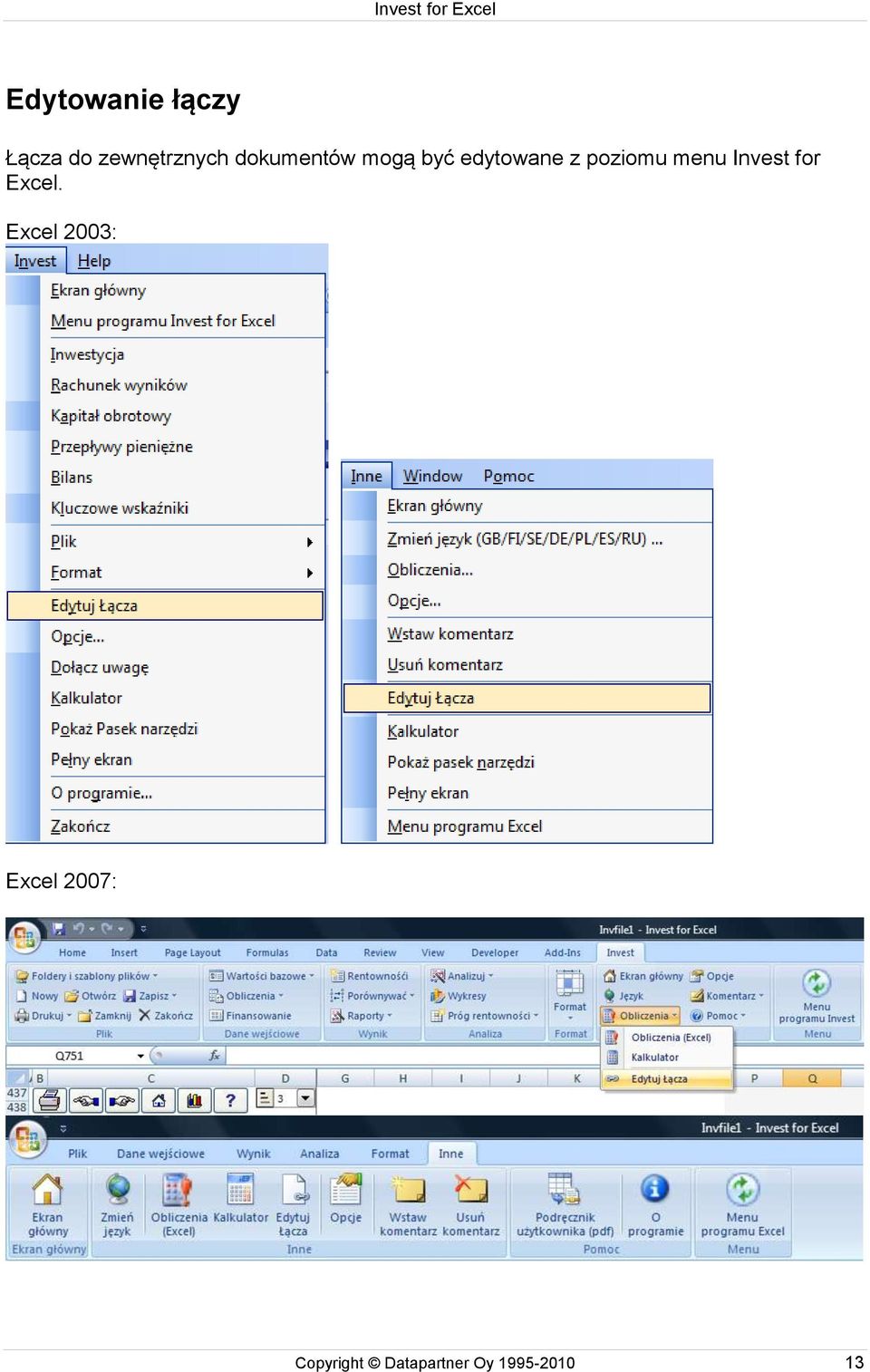
Task: Select Rachunek wyników from the Invest menu
Action: pyautogui.click(x=119, y=385)
